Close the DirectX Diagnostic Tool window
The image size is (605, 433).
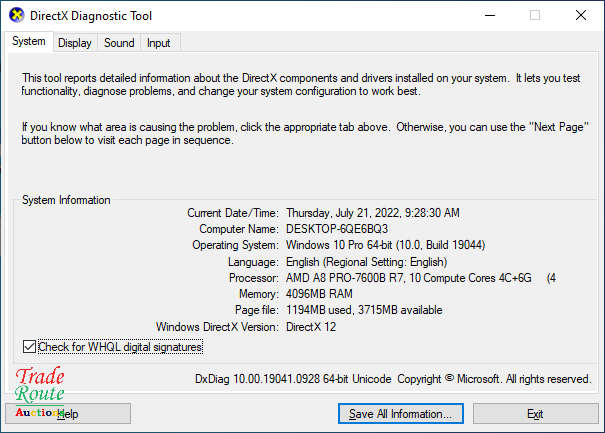[x=580, y=15]
